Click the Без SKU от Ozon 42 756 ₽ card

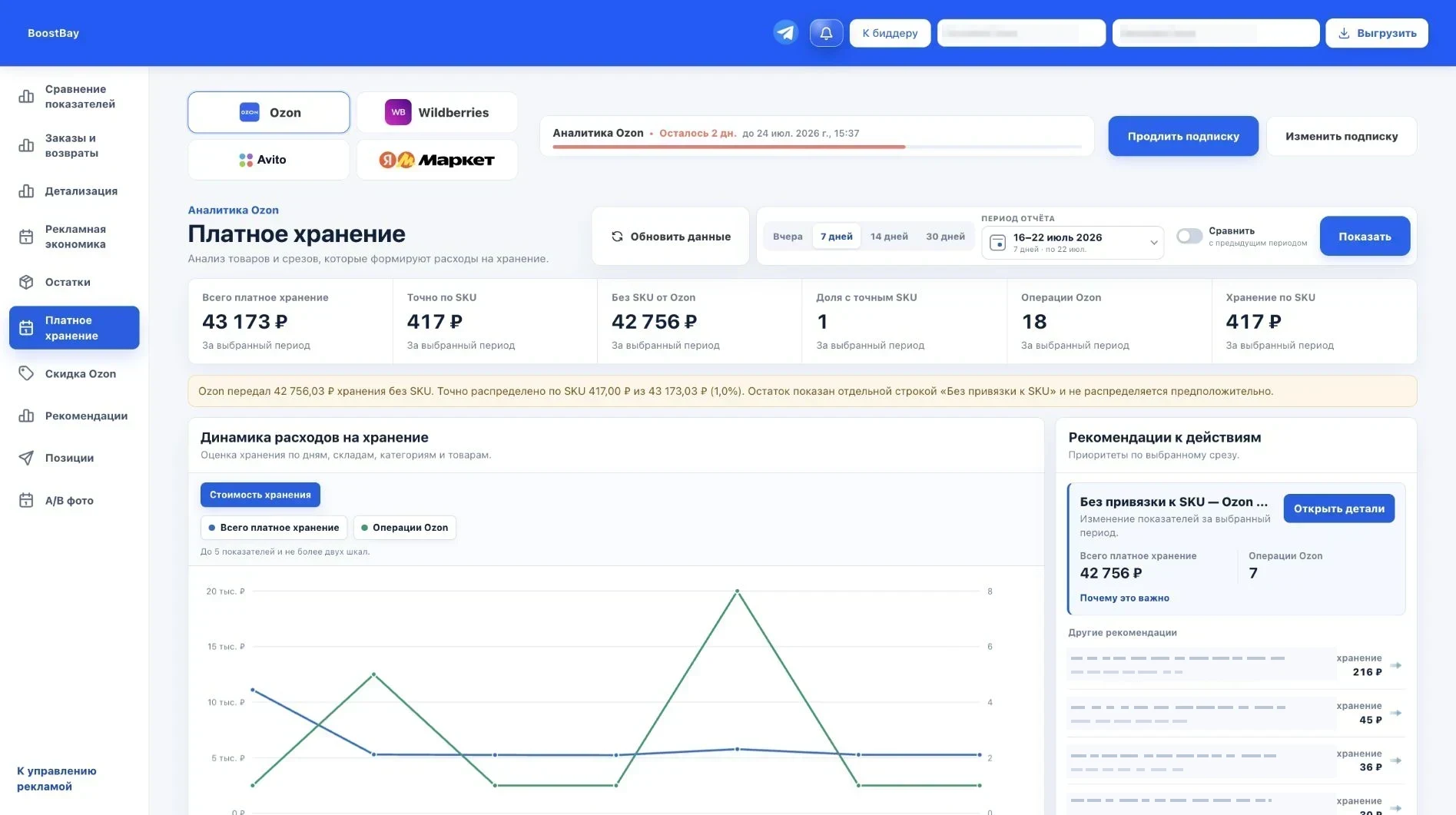pos(700,321)
